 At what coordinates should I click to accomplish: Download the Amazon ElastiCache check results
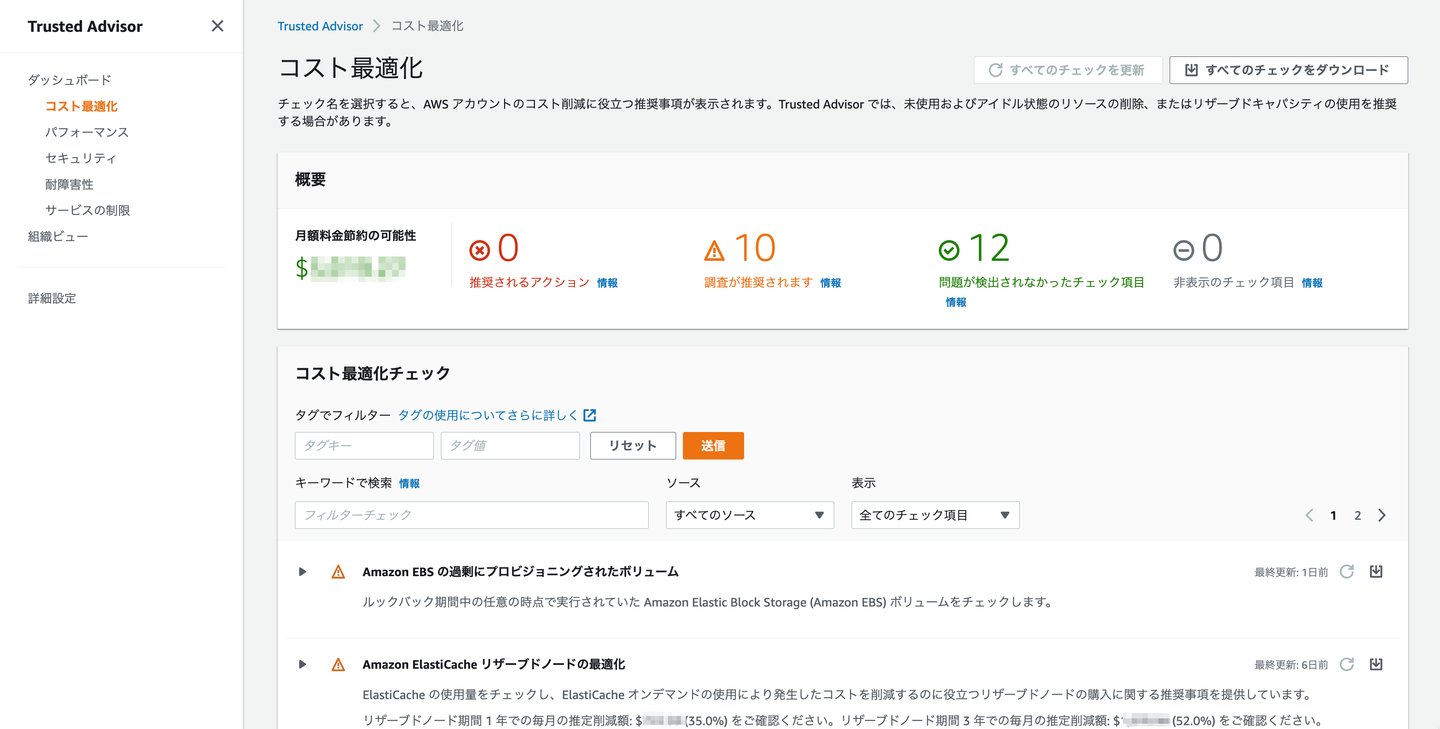(1376, 665)
